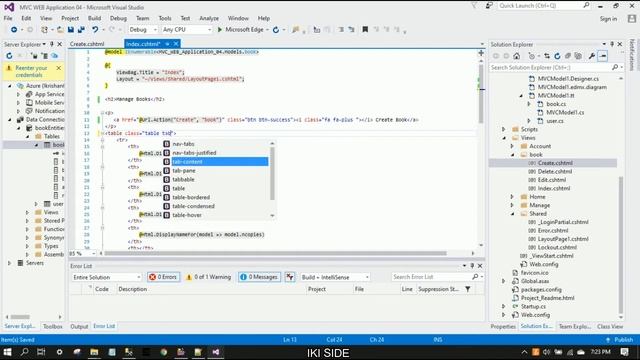Click the Save All toolbar icon
The image size is (640, 360).
(x=81, y=29)
